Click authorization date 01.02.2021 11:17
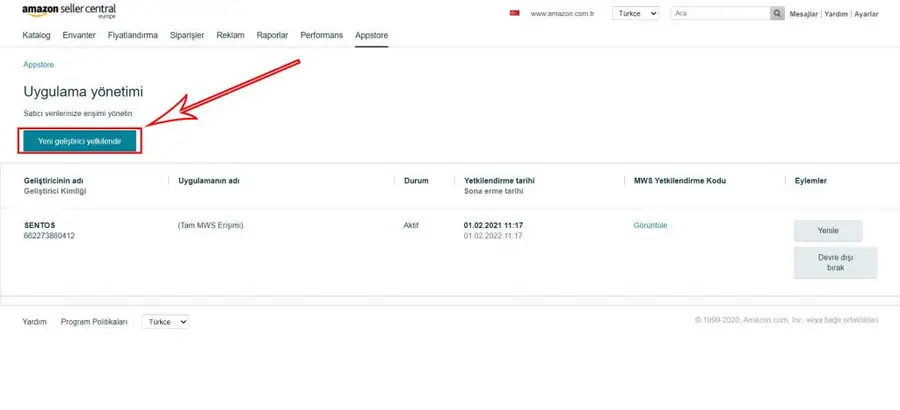 pyautogui.click(x=493, y=226)
